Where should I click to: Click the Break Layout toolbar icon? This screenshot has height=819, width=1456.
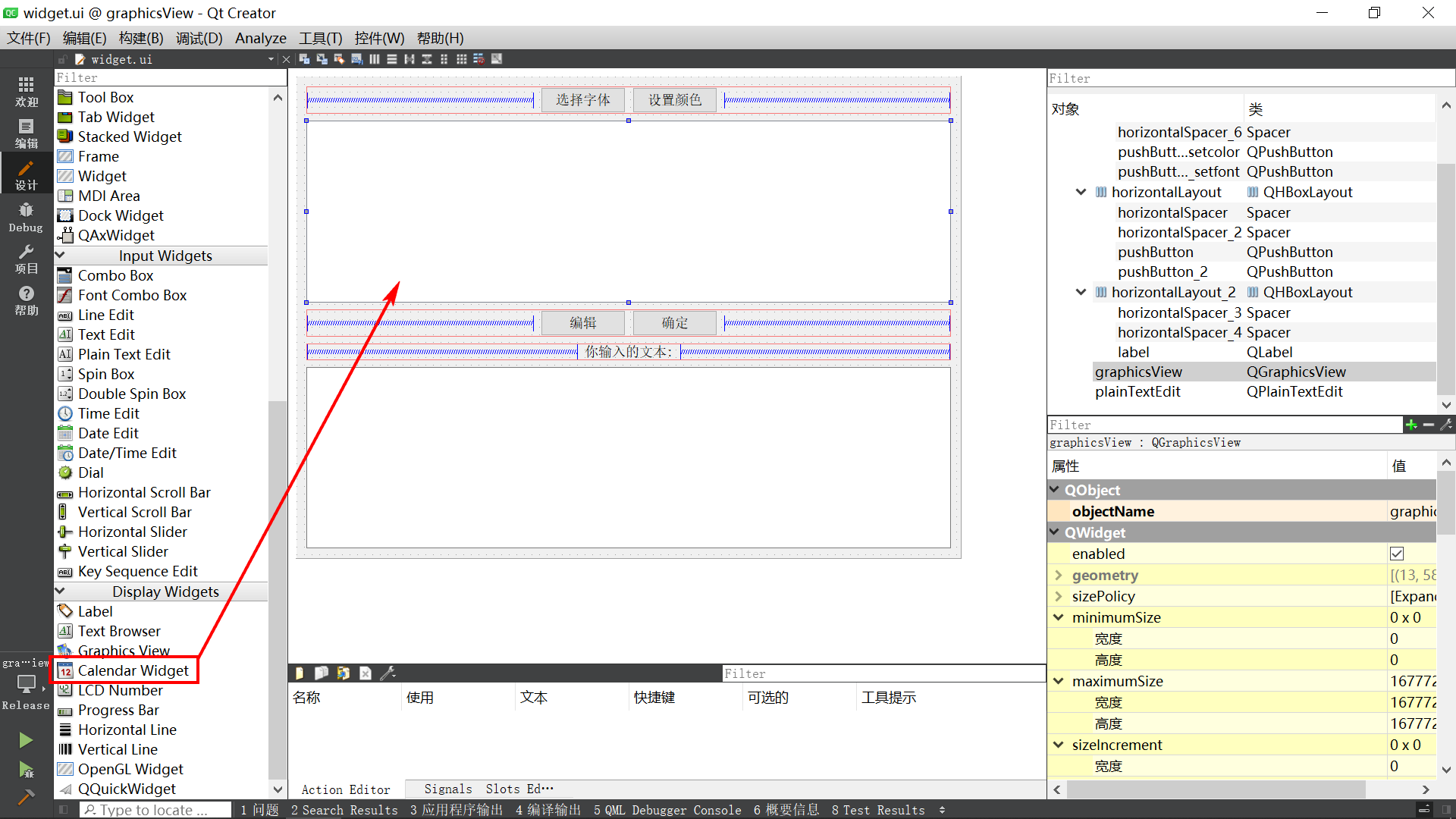(479, 59)
